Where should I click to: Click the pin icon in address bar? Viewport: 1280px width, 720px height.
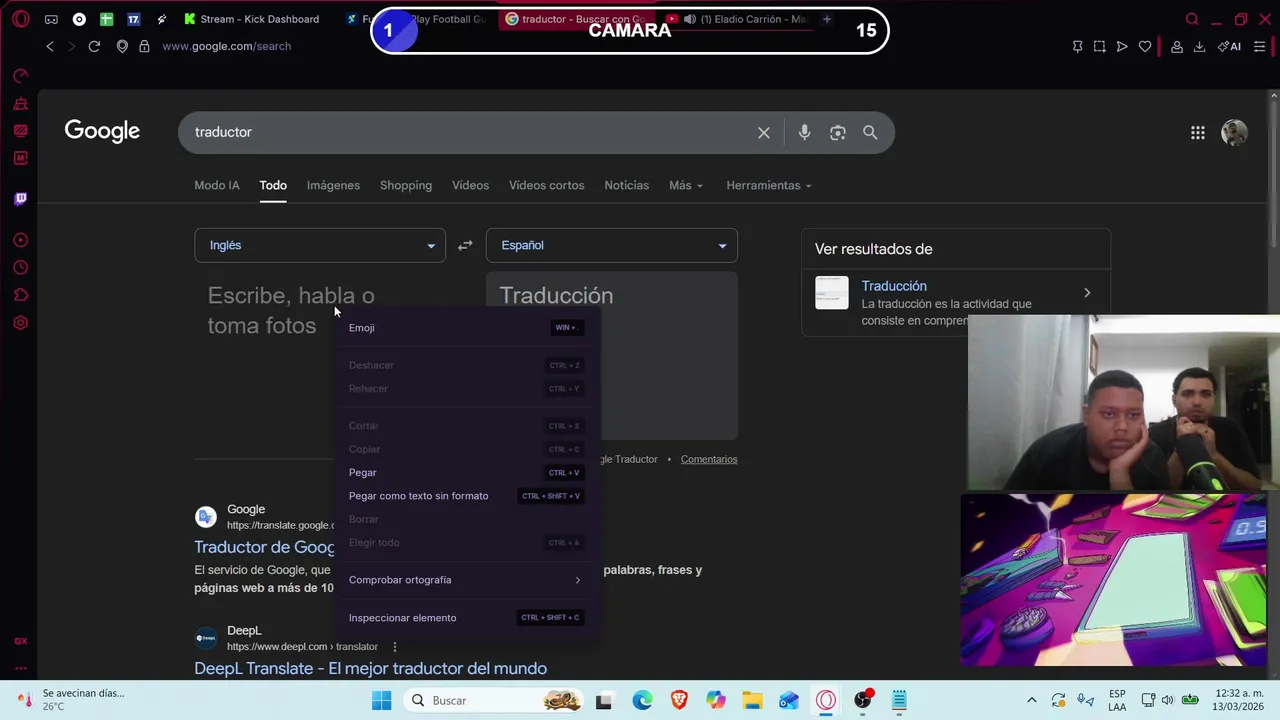(1077, 46)
